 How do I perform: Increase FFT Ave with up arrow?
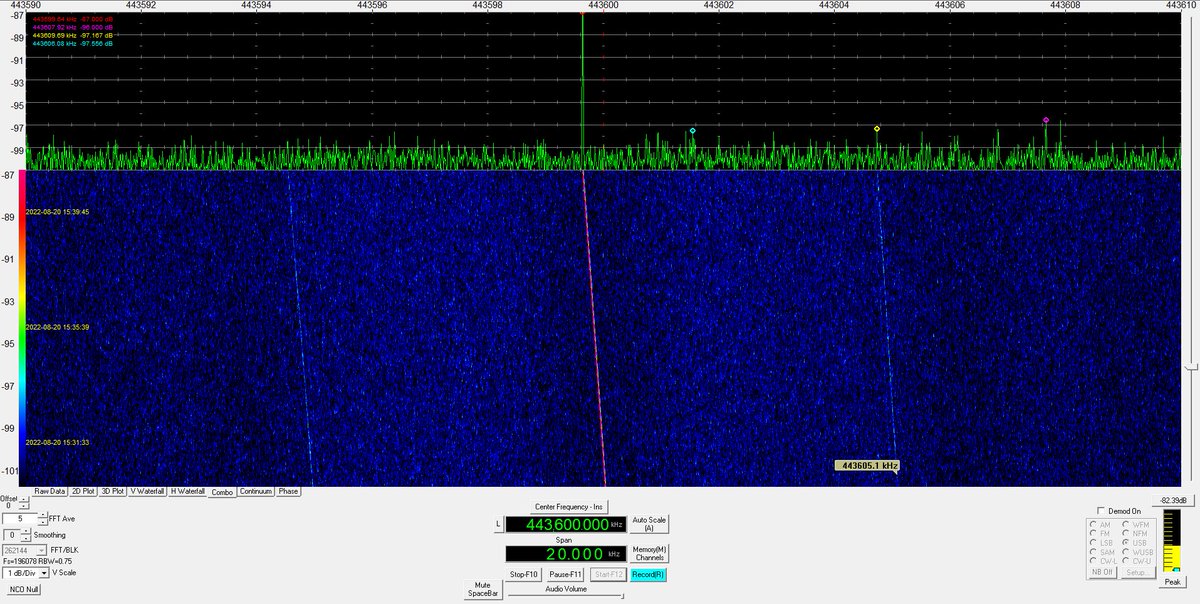[43, 515]
